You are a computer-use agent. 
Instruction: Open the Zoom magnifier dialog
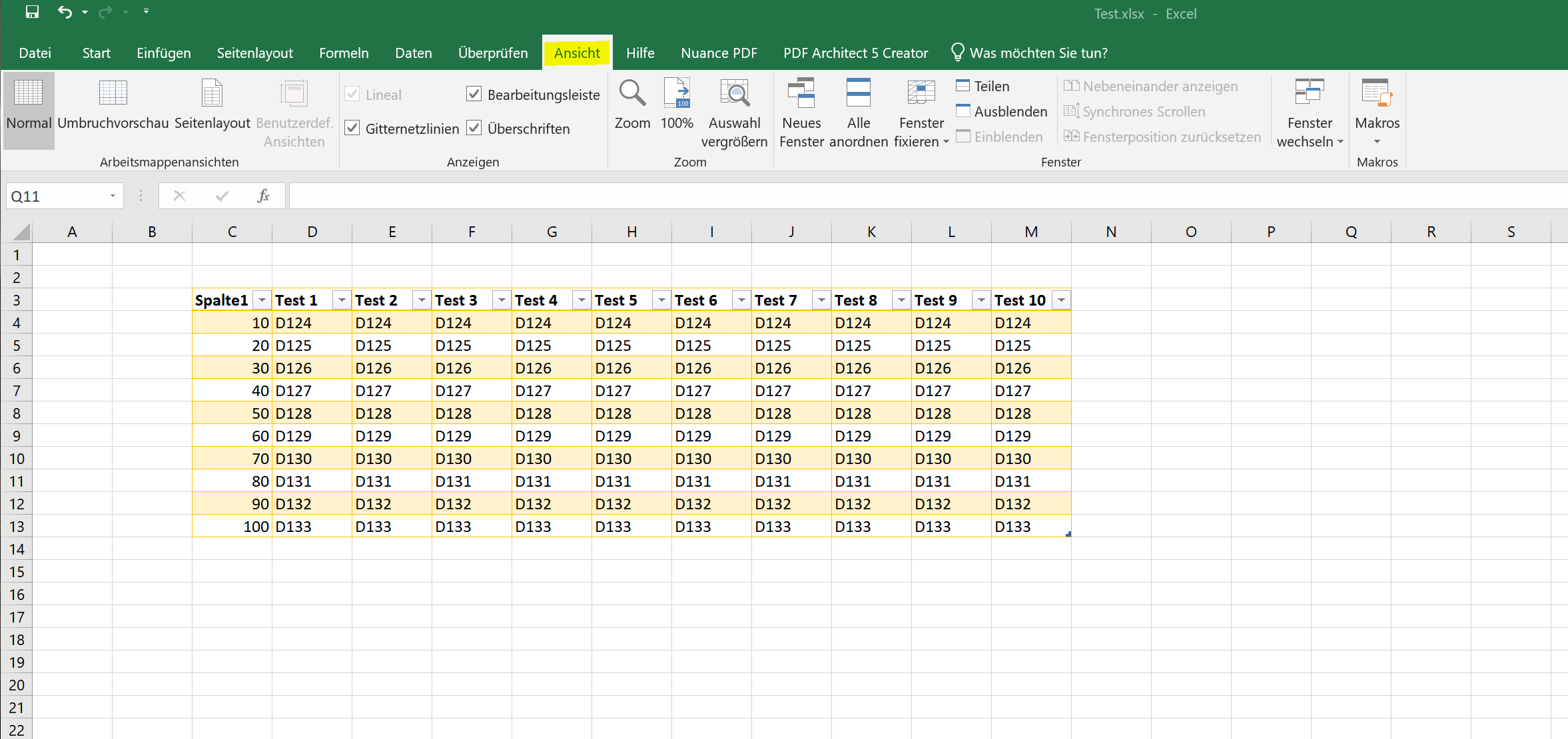pos(632,105)
